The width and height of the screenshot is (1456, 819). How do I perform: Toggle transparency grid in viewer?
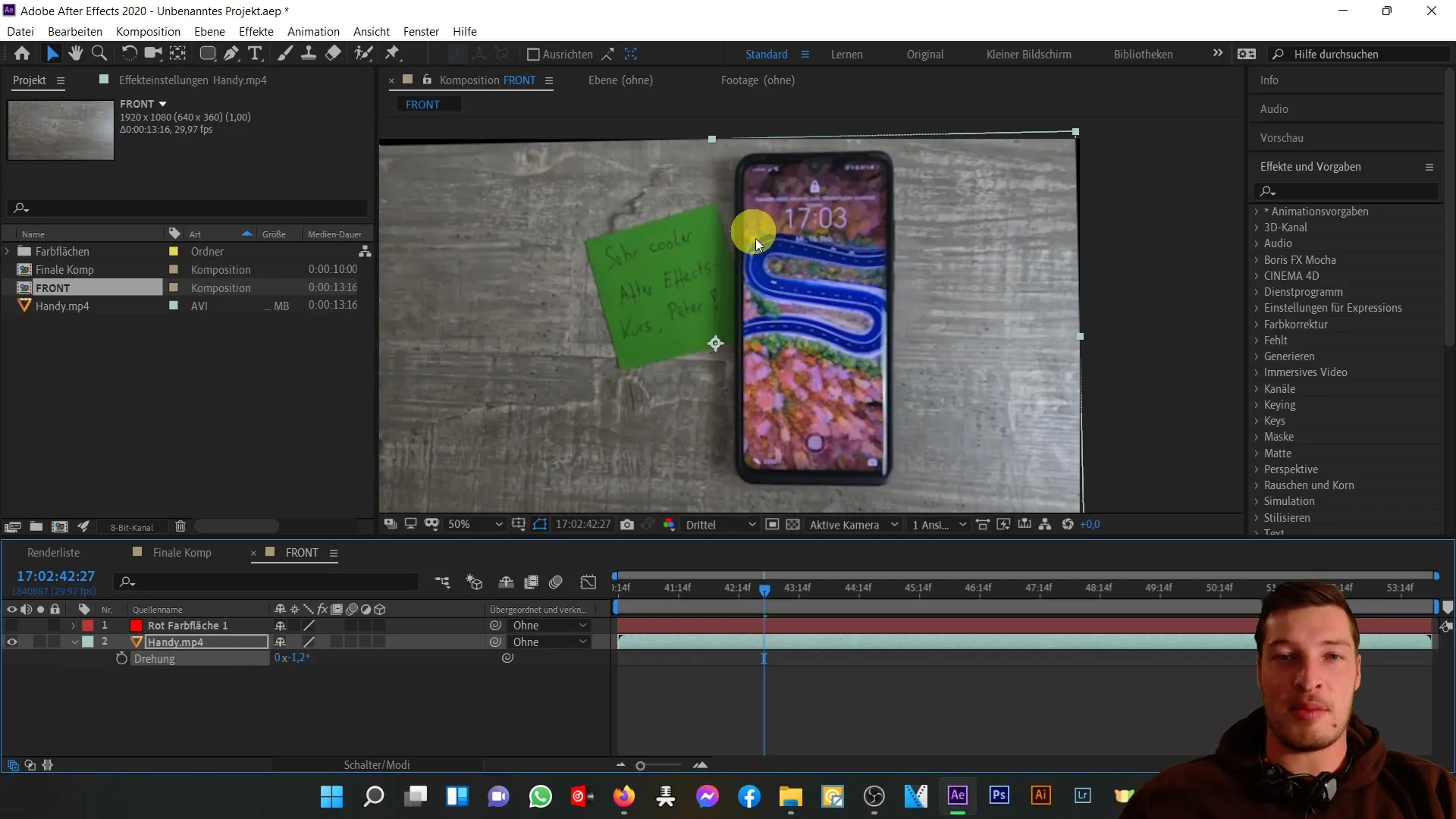[792, 525]
